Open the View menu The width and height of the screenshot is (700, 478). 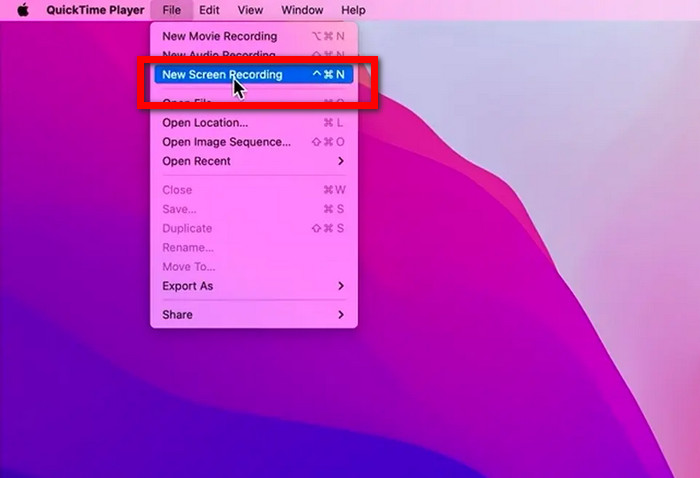(250, 10)
